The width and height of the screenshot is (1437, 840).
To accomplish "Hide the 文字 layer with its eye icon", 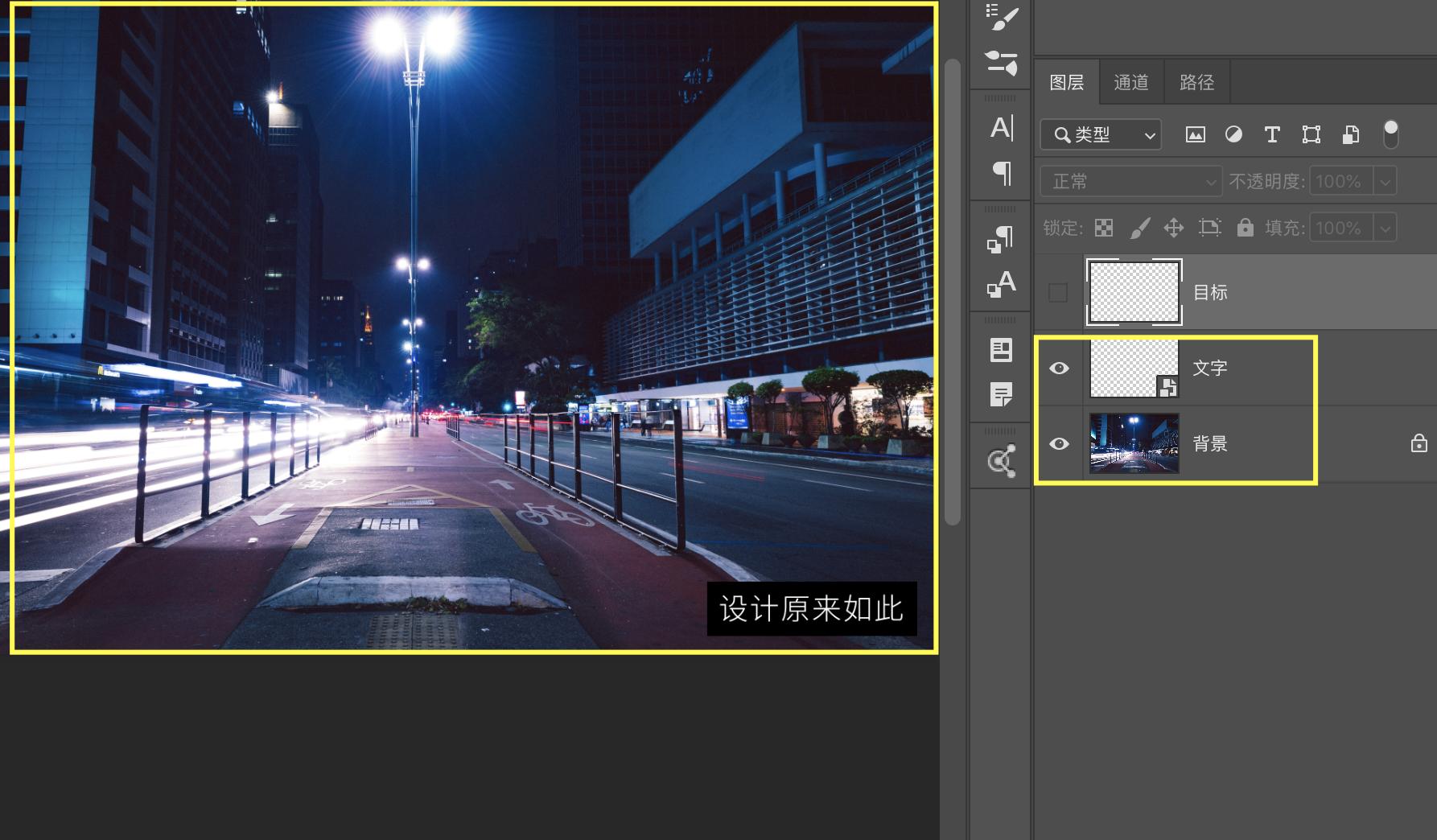I will click(1059, 369).
